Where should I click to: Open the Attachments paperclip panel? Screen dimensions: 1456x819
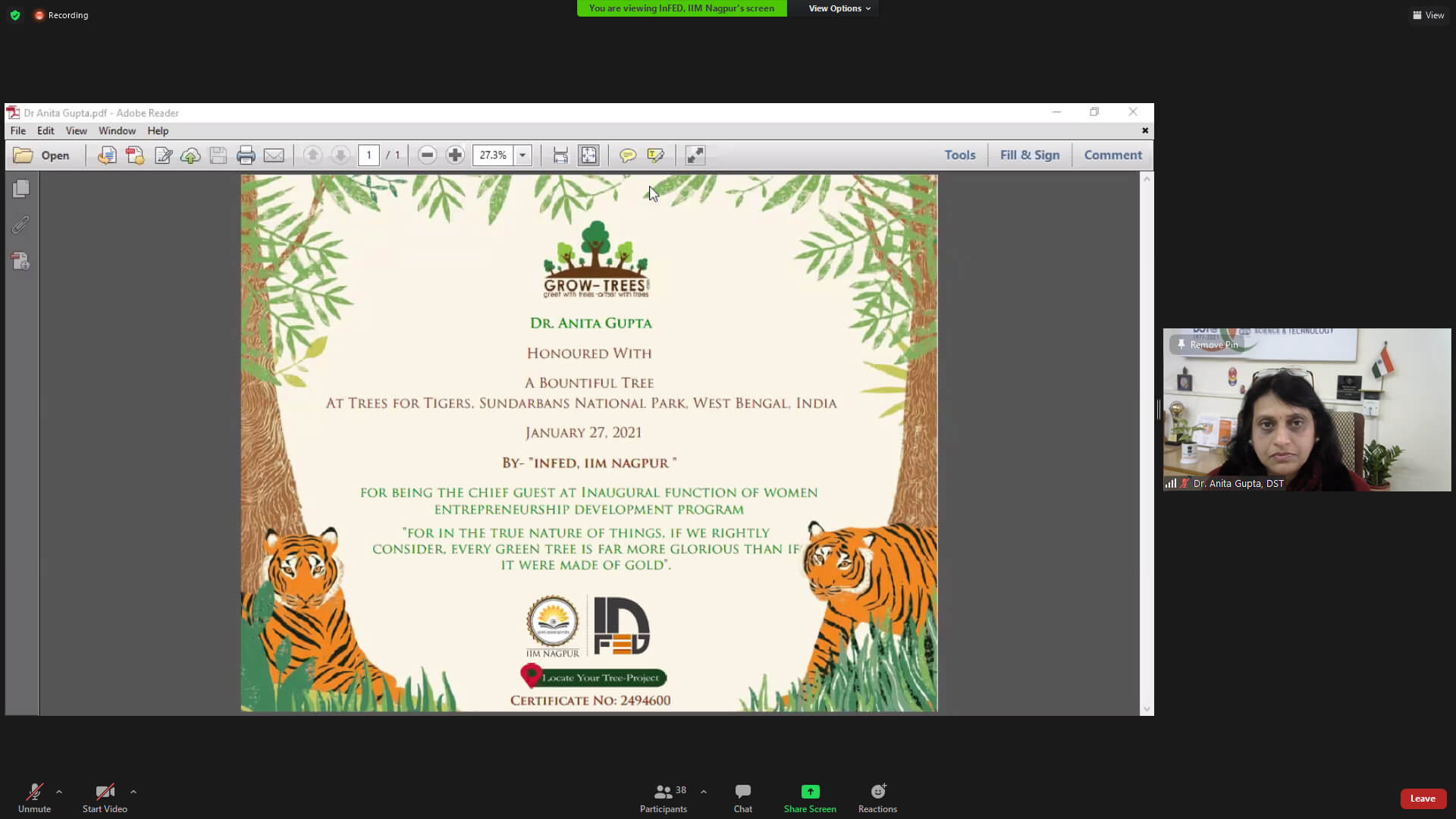pos(21,225)
